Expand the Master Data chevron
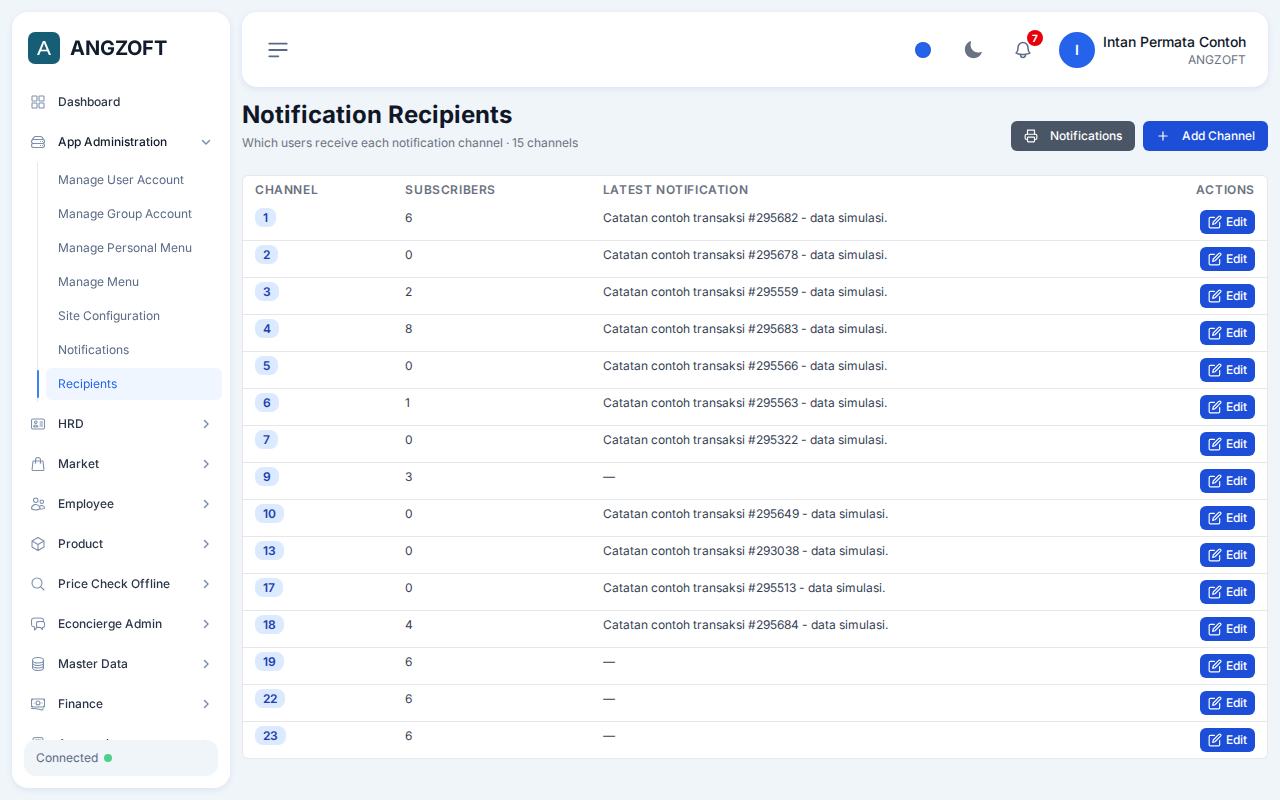Viewport: 1280px width, 800px height. click(206, 664)
